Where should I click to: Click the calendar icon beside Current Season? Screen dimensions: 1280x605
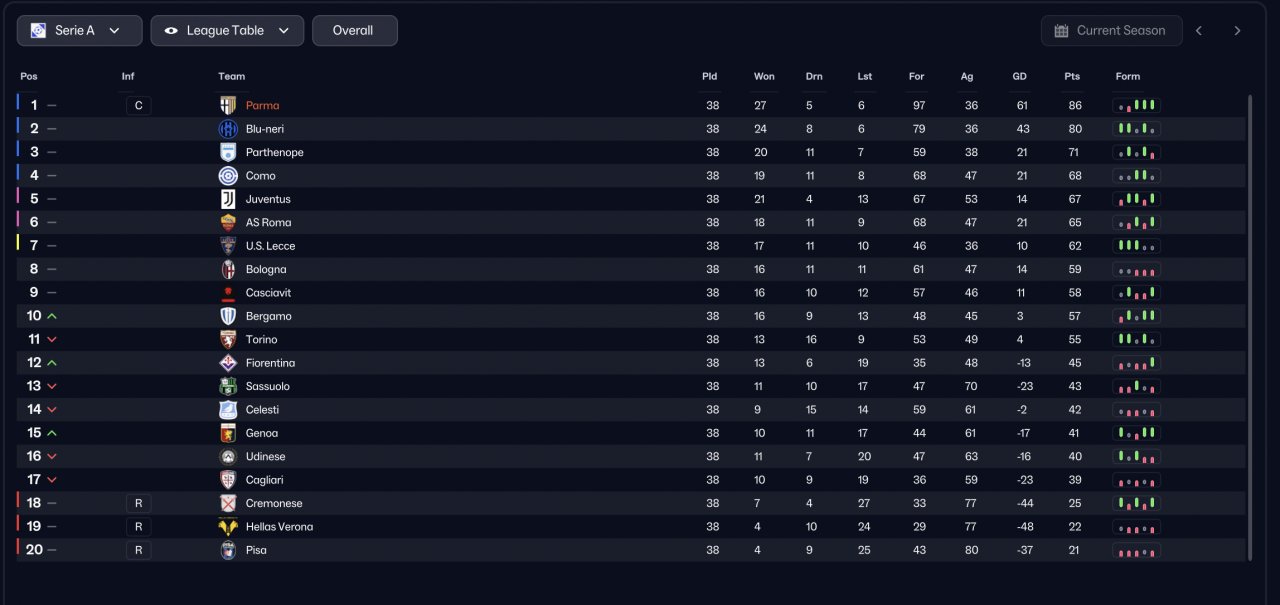pos(1061,31)
